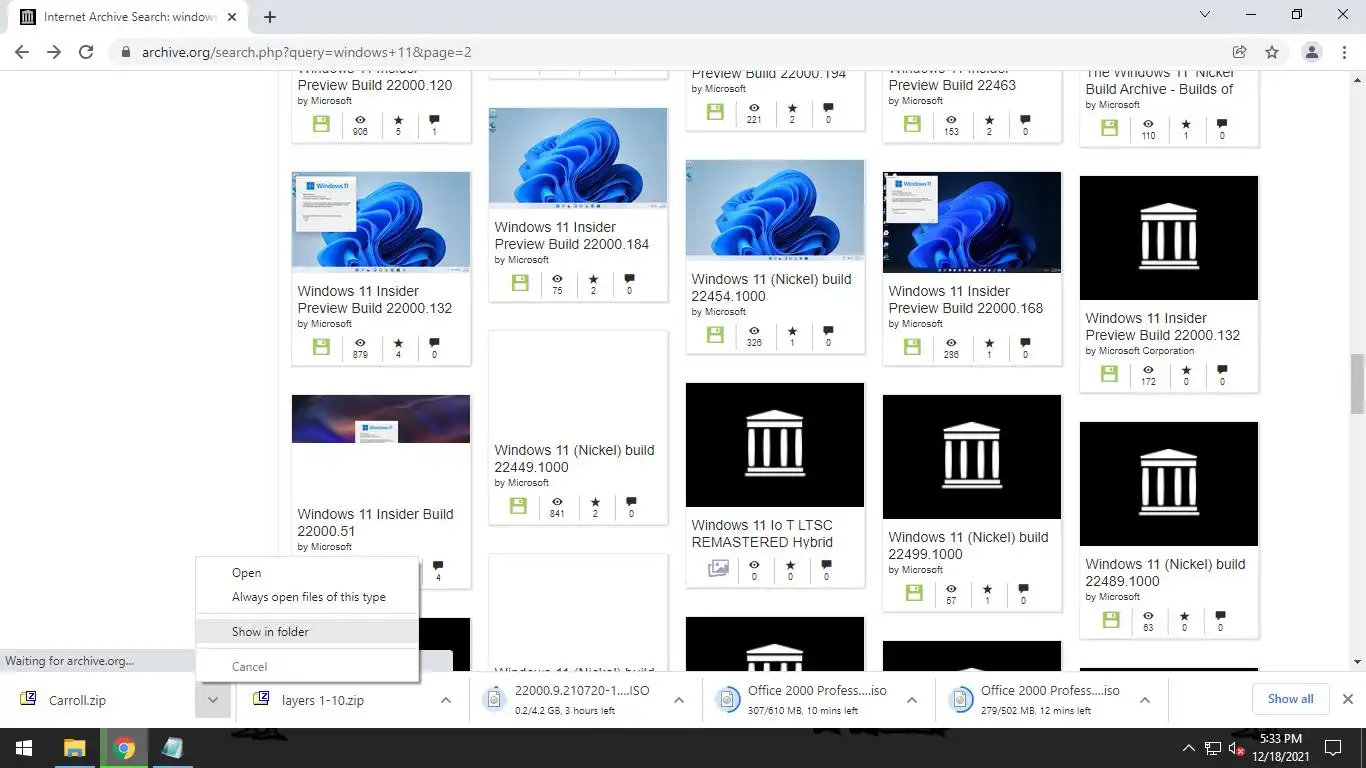Open the Windows Start menu

23,748
